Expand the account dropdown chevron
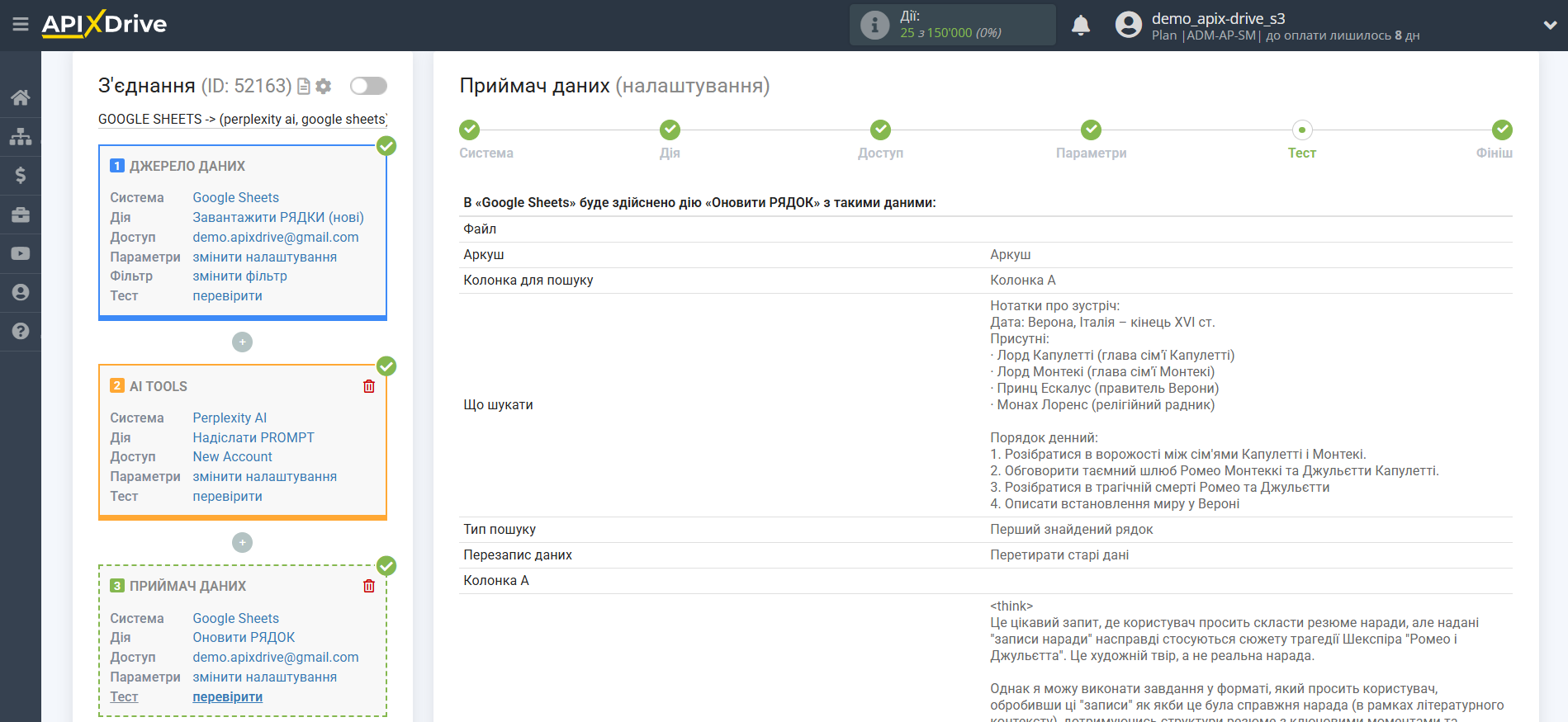1568x722 pixels. click(x=1550, y=25)
